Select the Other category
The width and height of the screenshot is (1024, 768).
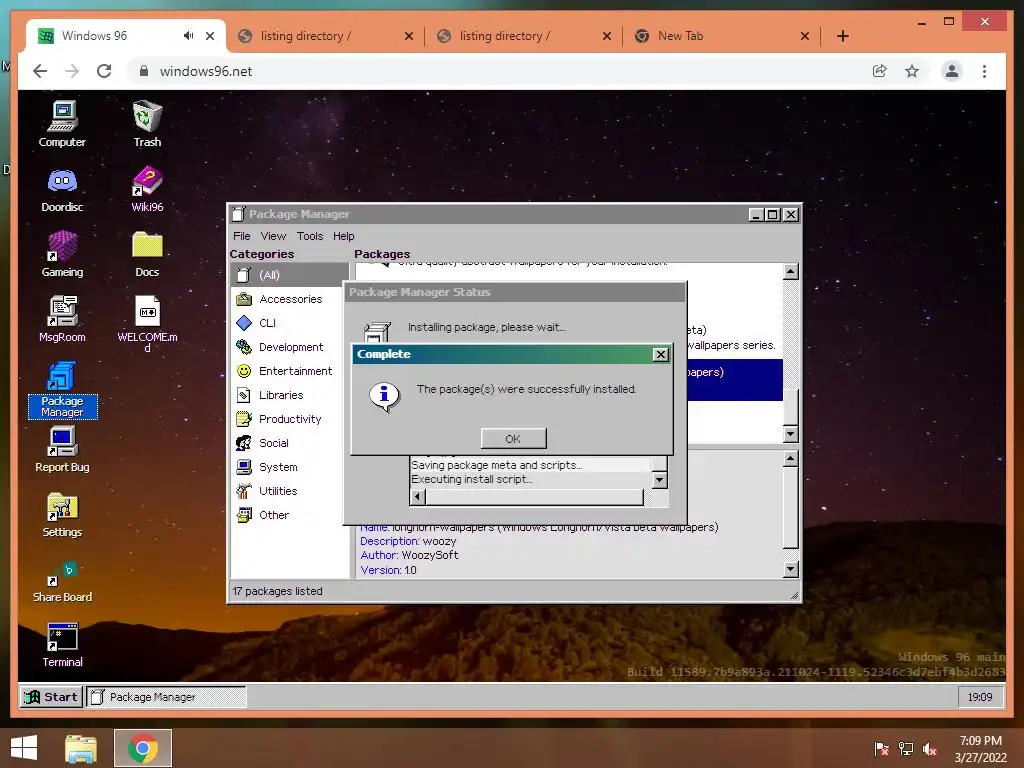click(x=289, y=515)
